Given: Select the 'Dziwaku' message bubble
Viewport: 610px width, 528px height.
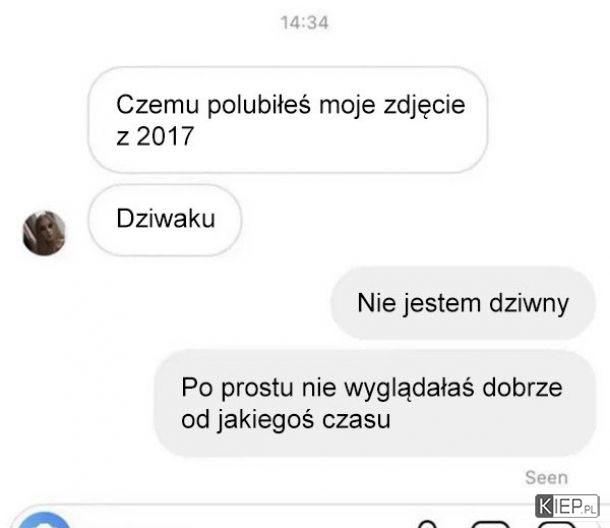Looking at the screenshot, I should (165, 220).
